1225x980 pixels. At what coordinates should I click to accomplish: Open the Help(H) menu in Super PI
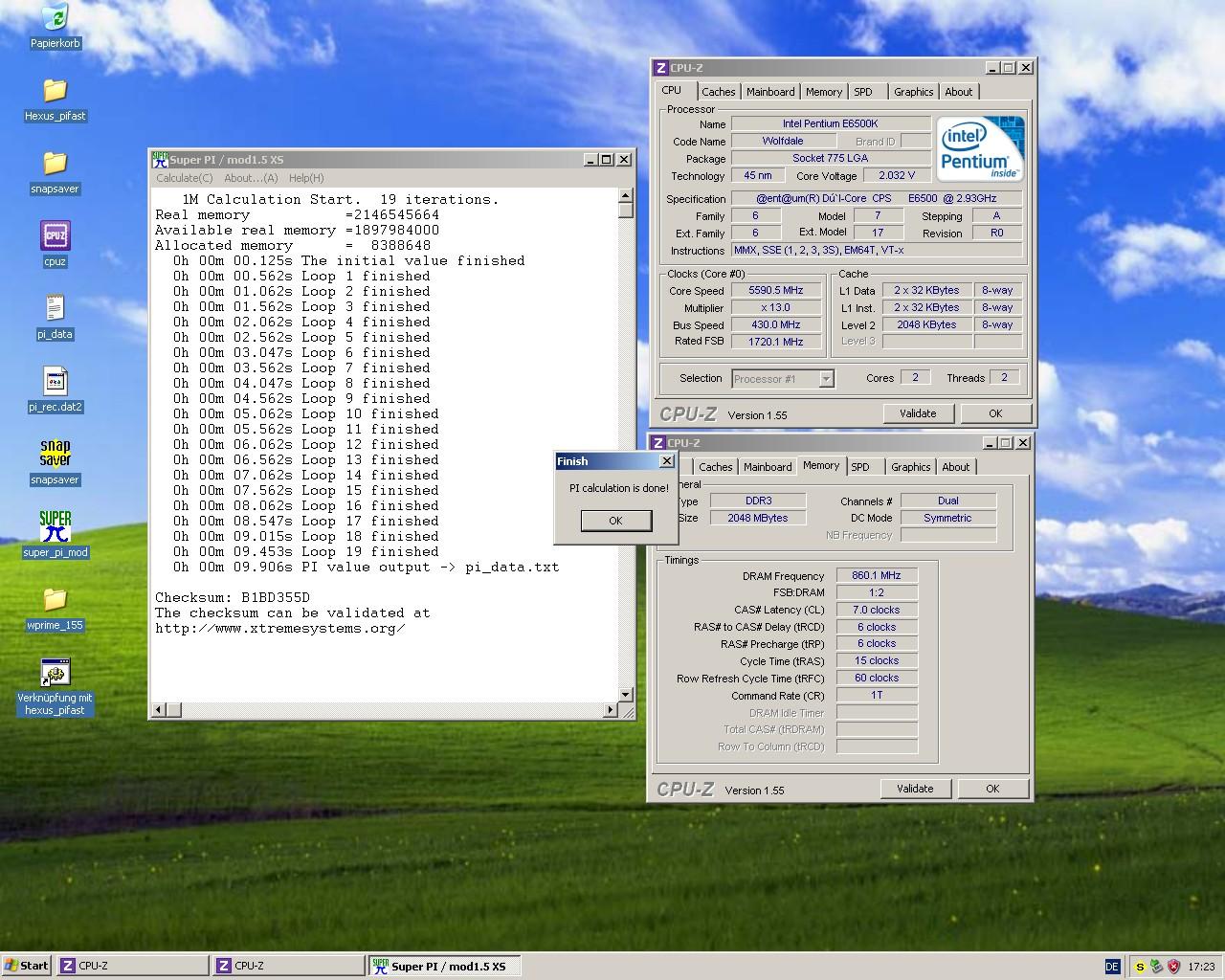(306, 178)
